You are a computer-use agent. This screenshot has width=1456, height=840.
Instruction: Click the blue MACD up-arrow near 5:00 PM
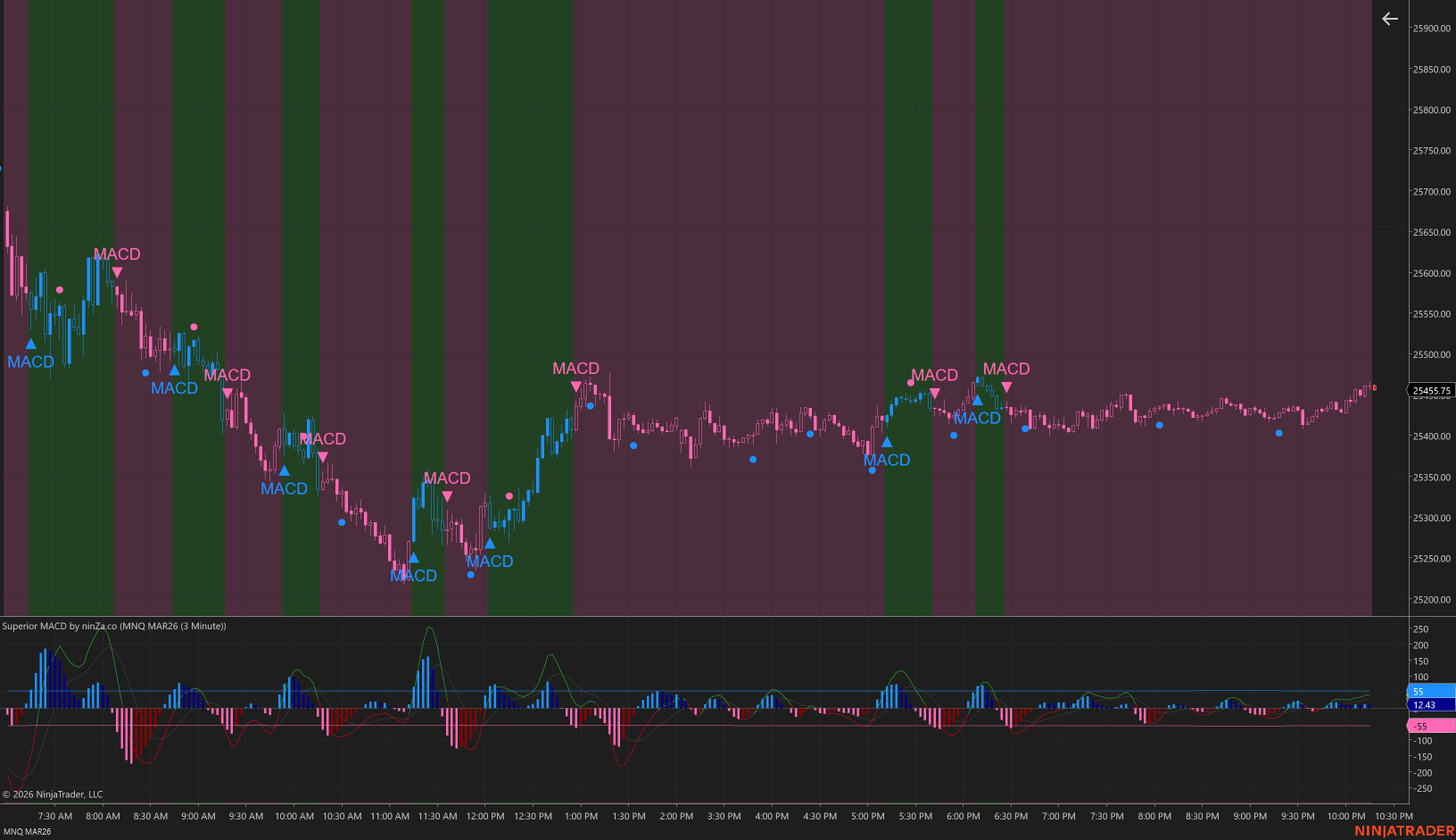886,442
